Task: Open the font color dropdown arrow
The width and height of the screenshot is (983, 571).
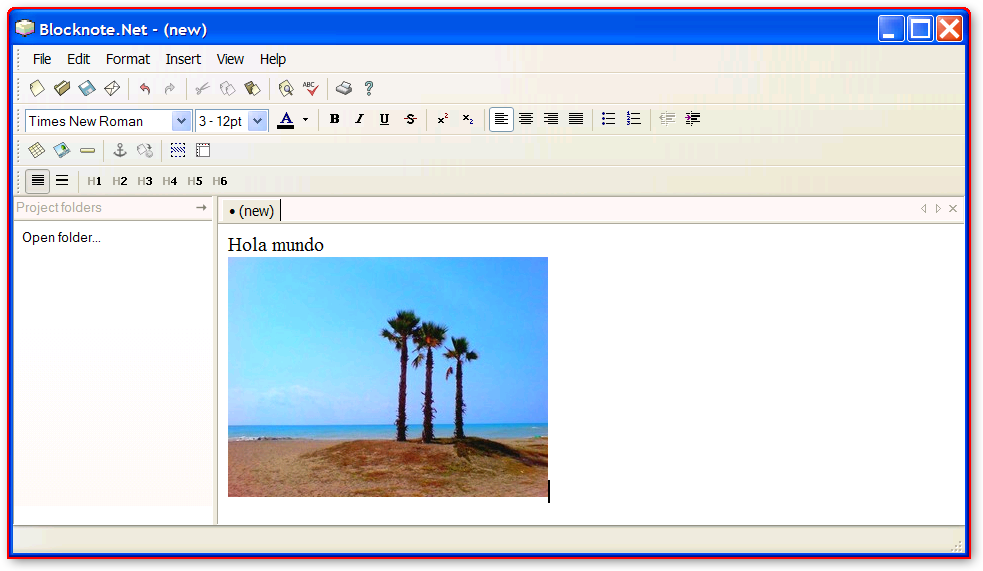Action: pos(306,120)
